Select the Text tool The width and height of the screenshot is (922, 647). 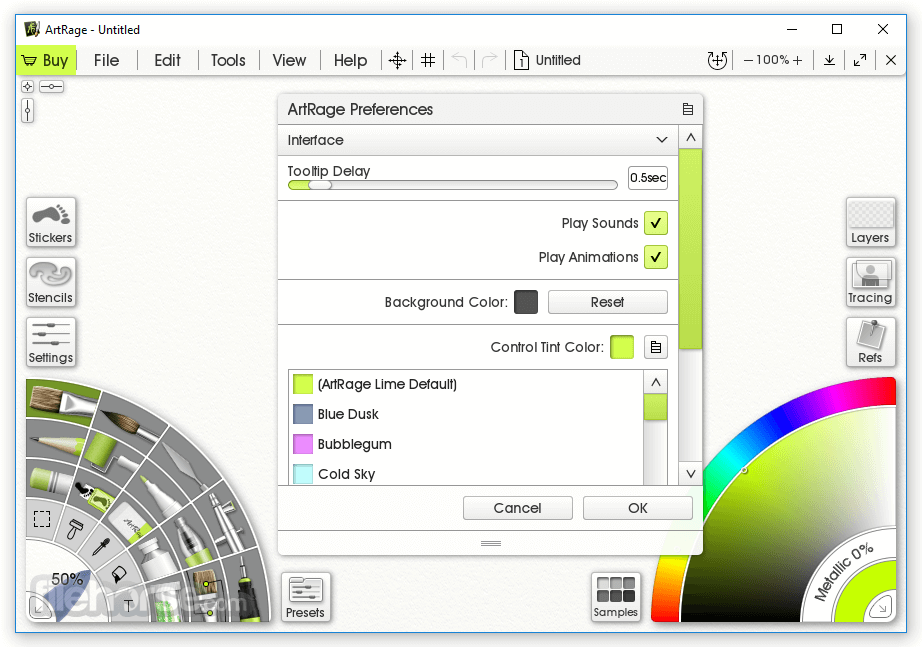coord(128,606)
